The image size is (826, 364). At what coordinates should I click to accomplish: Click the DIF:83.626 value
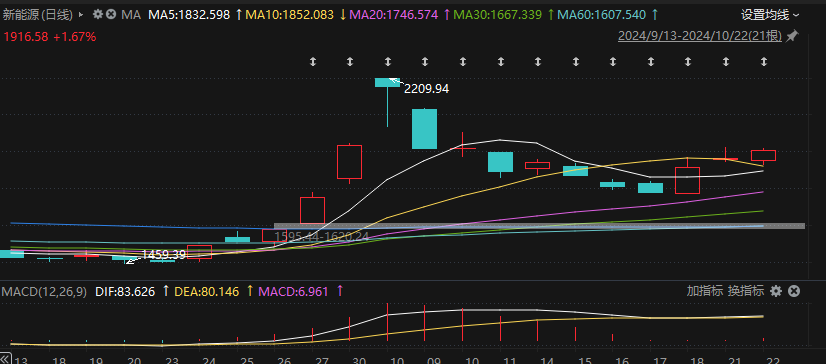125,291
